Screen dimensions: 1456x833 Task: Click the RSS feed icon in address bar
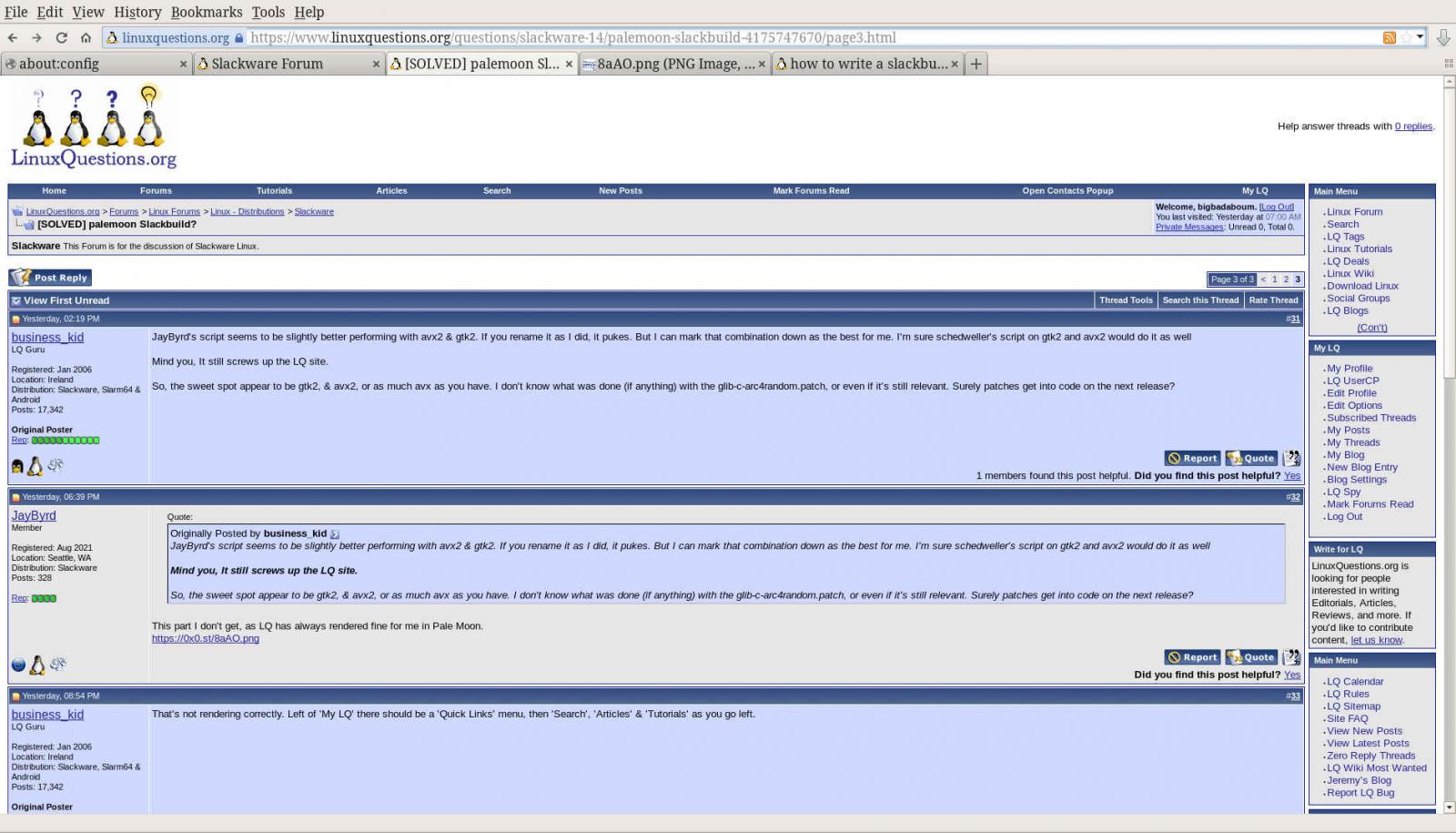click(1389, 38)
